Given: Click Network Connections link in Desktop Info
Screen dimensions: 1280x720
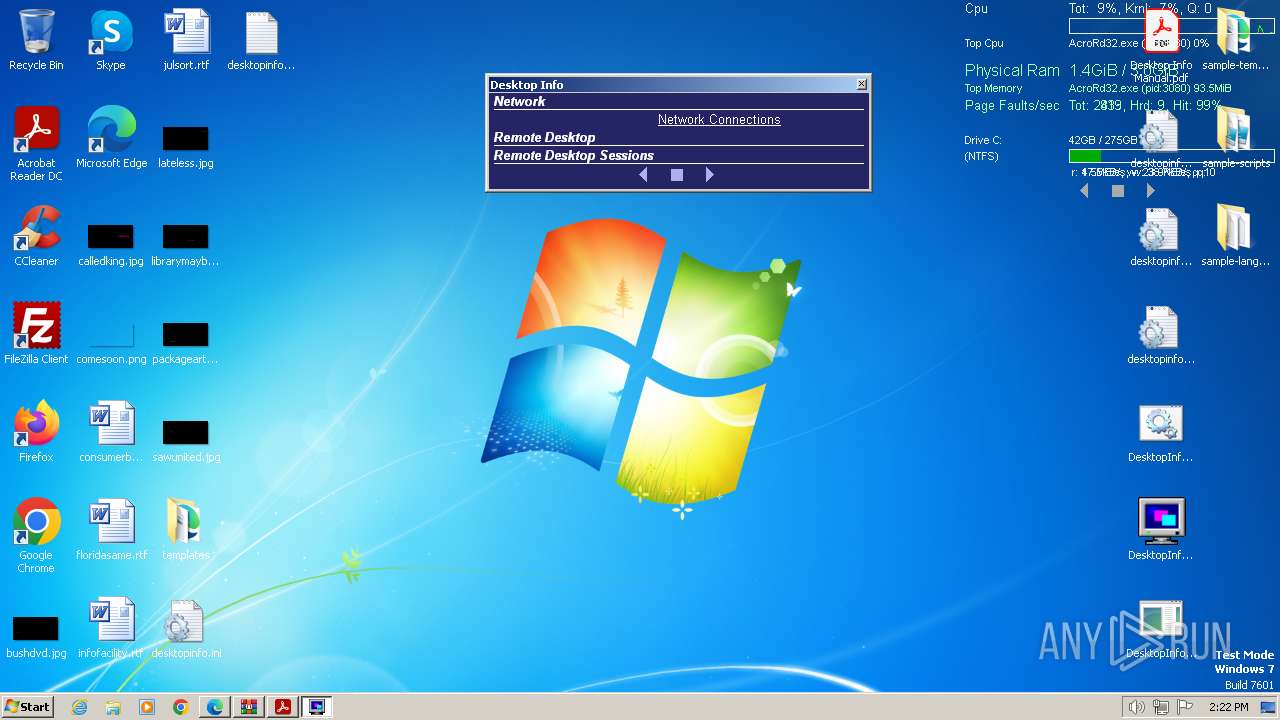Looking at the screenshot, I should (x=719, y=120).
